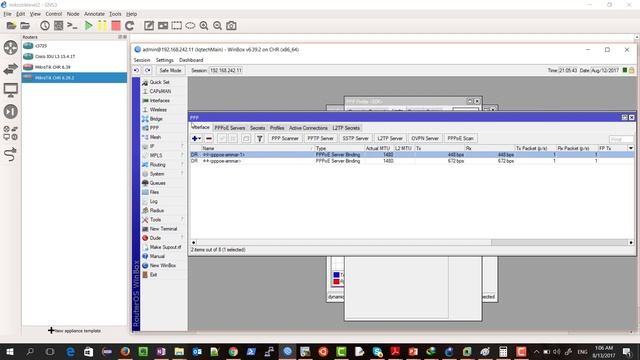Switch to the PPPoE Servers tab
640x360 pixels.
coord(229,128)
